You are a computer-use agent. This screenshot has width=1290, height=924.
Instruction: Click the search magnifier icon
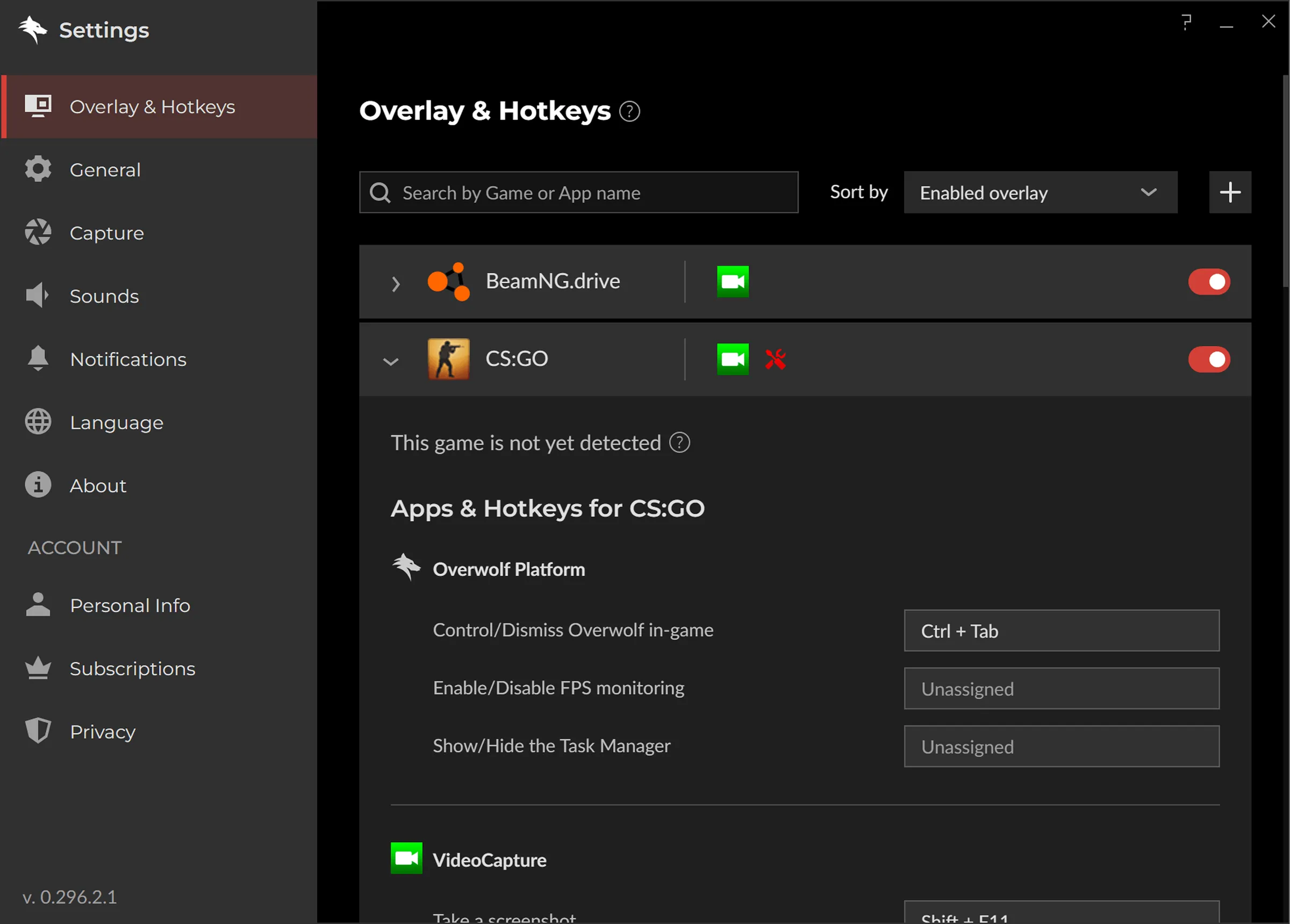point(380,193)
